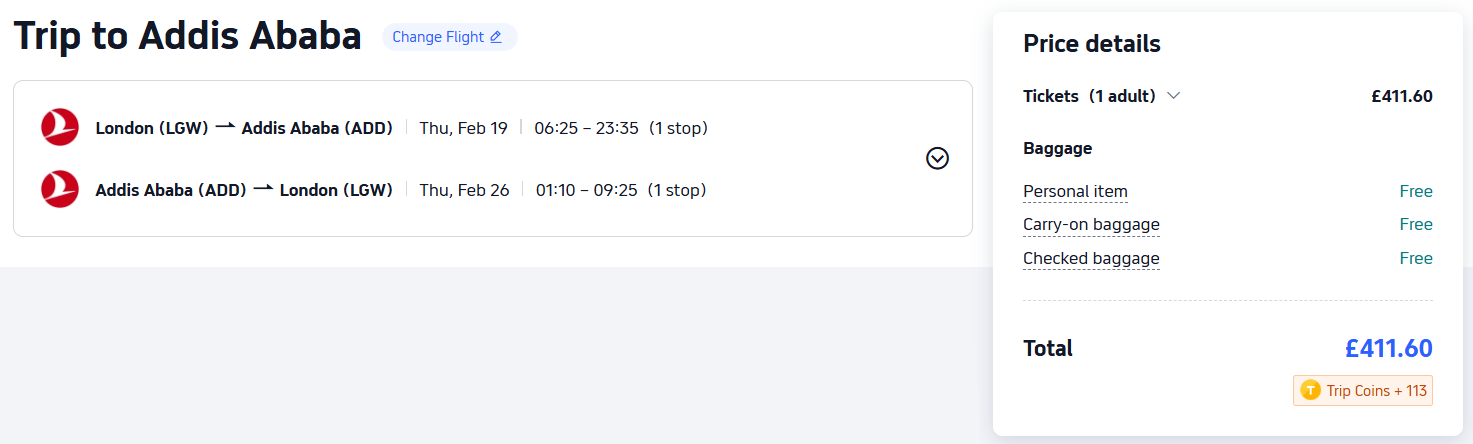This screenshot has height=444, width=1473.
Task: Click the Turkish Airlines logo on outbound flight
Action: 60,127
